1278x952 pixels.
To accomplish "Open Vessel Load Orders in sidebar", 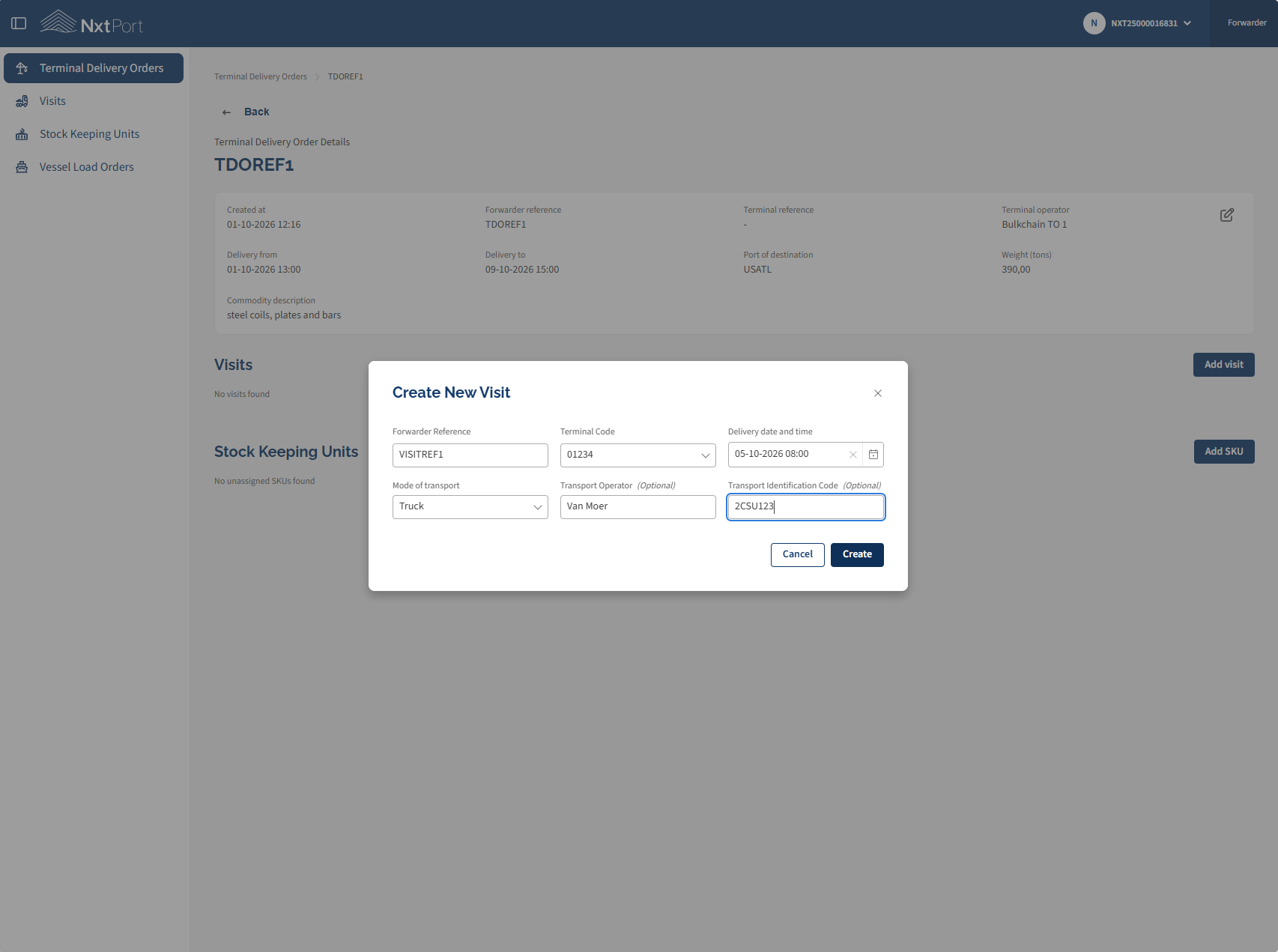I will pos(94,167).
